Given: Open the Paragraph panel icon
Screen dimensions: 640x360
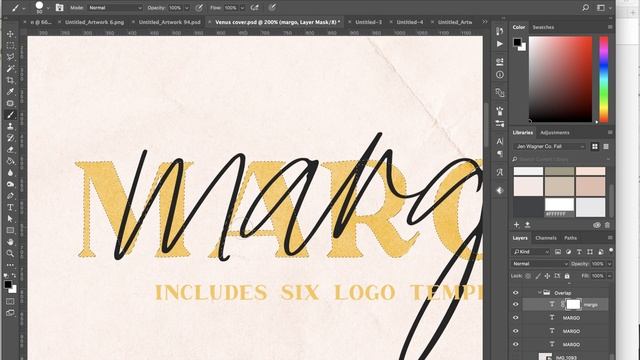Looking at the screenshot, I should (x=500, y=153).
